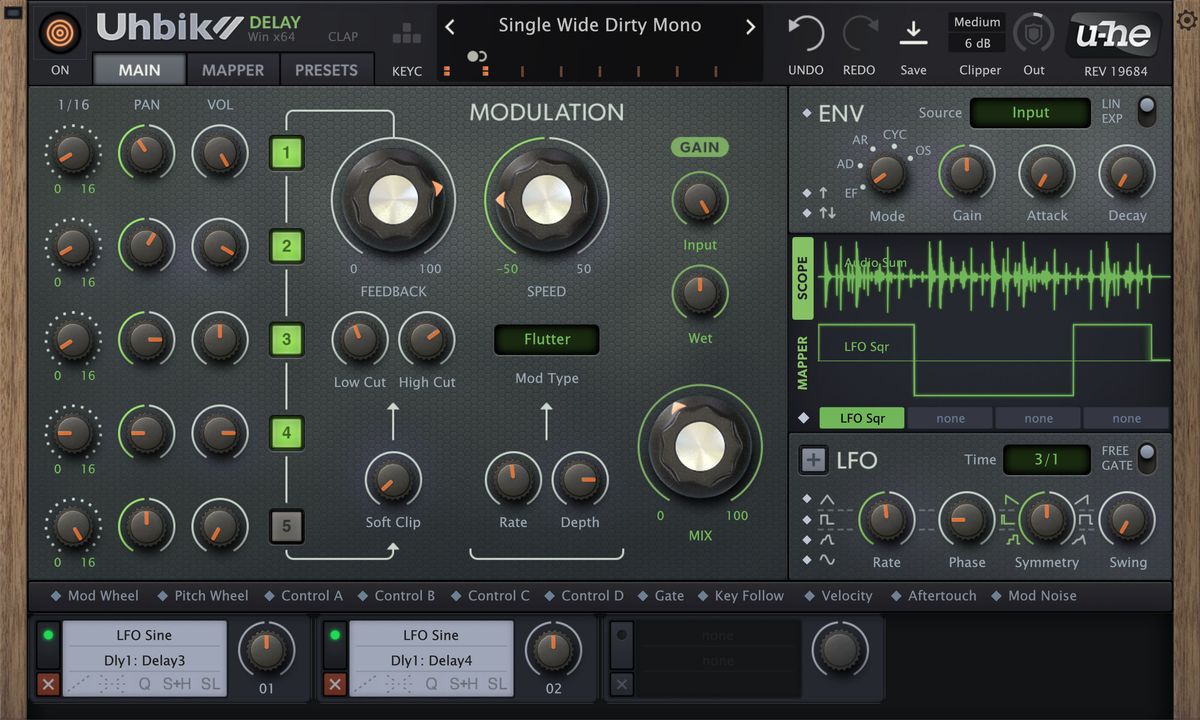Screen dimensions: 1200x720
Task: Click the Single Wide Dirty Mono preset name
Action: coord(600,25)
